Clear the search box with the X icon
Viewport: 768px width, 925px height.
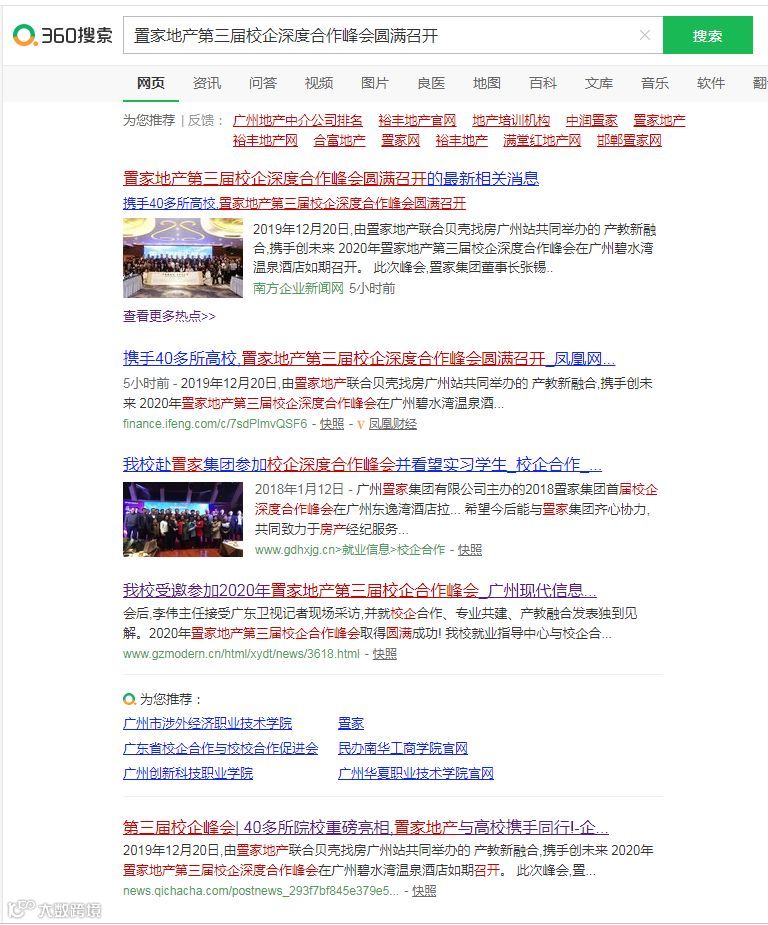(645, 35)
